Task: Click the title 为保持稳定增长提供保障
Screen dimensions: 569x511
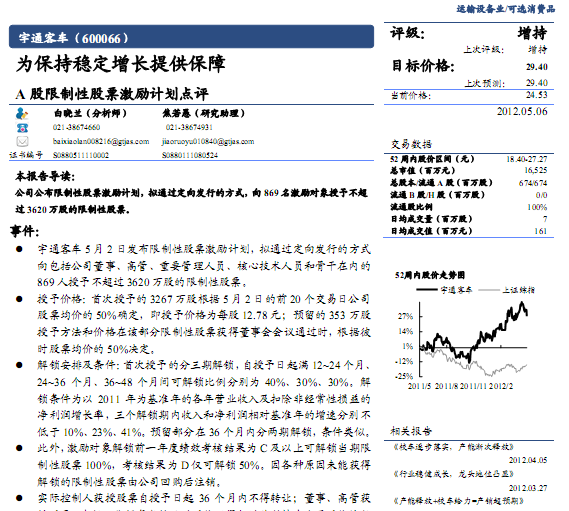Action: click(x=121, y=64)
